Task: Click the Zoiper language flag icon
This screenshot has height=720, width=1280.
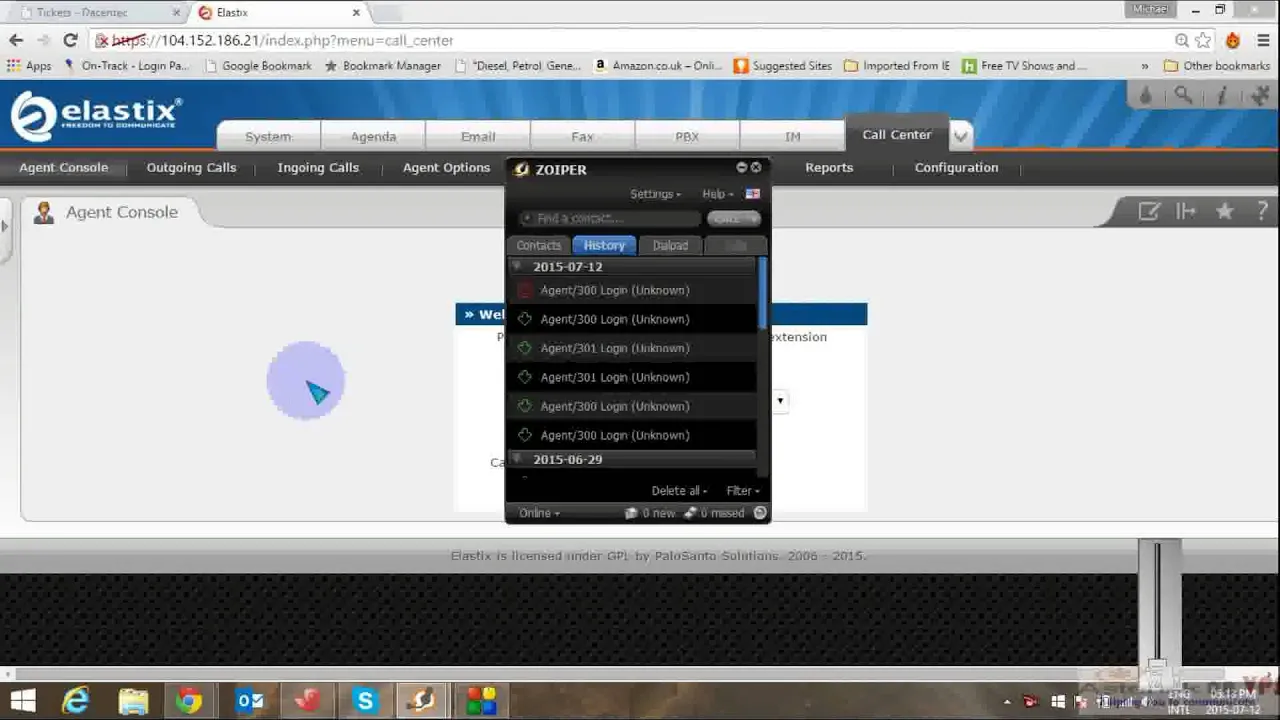Action: [x=752, y=194]
